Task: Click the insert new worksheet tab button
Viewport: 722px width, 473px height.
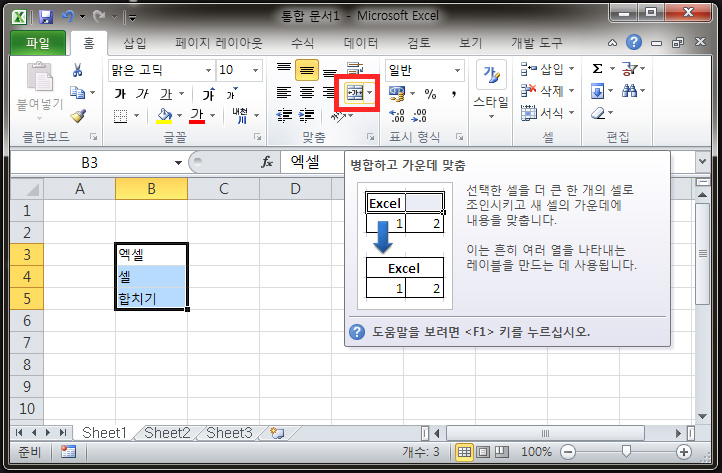Action: coord(277,433)
